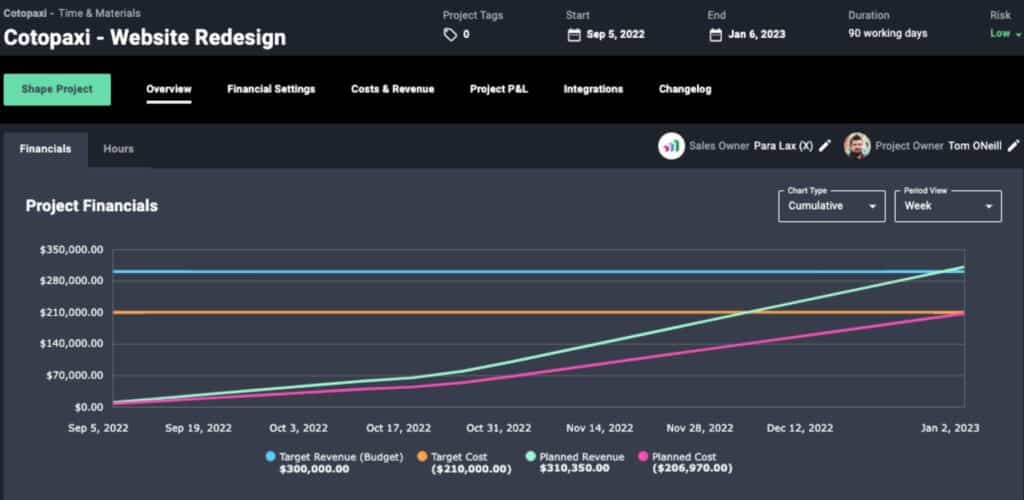Select the Financials tab
This screenshot has height=500, width=1024.
[x=45, y=149]
